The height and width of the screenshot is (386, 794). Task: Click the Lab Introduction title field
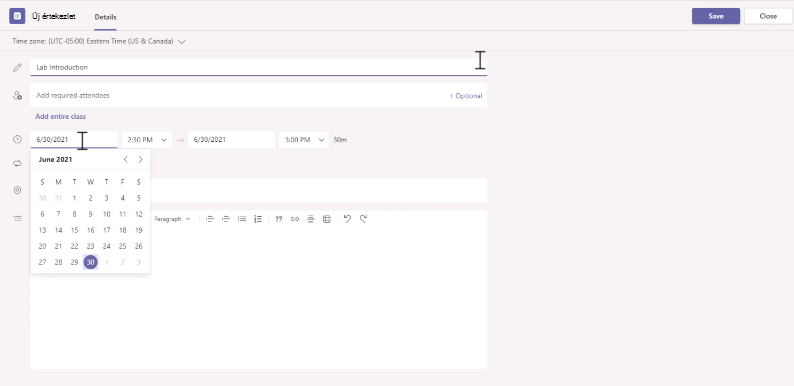258,67
